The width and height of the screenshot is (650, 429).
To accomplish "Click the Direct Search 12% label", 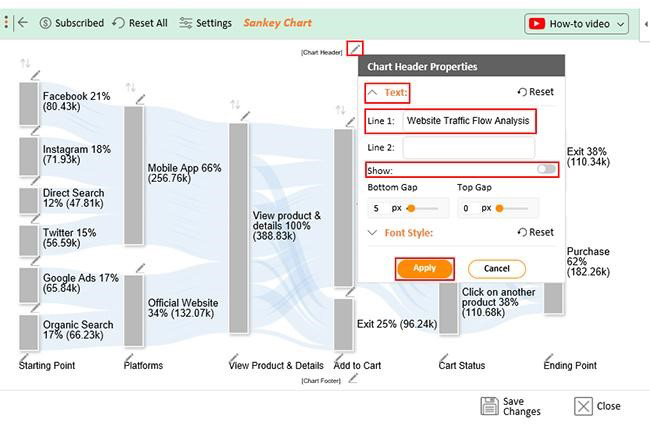I will pos(73,198).
